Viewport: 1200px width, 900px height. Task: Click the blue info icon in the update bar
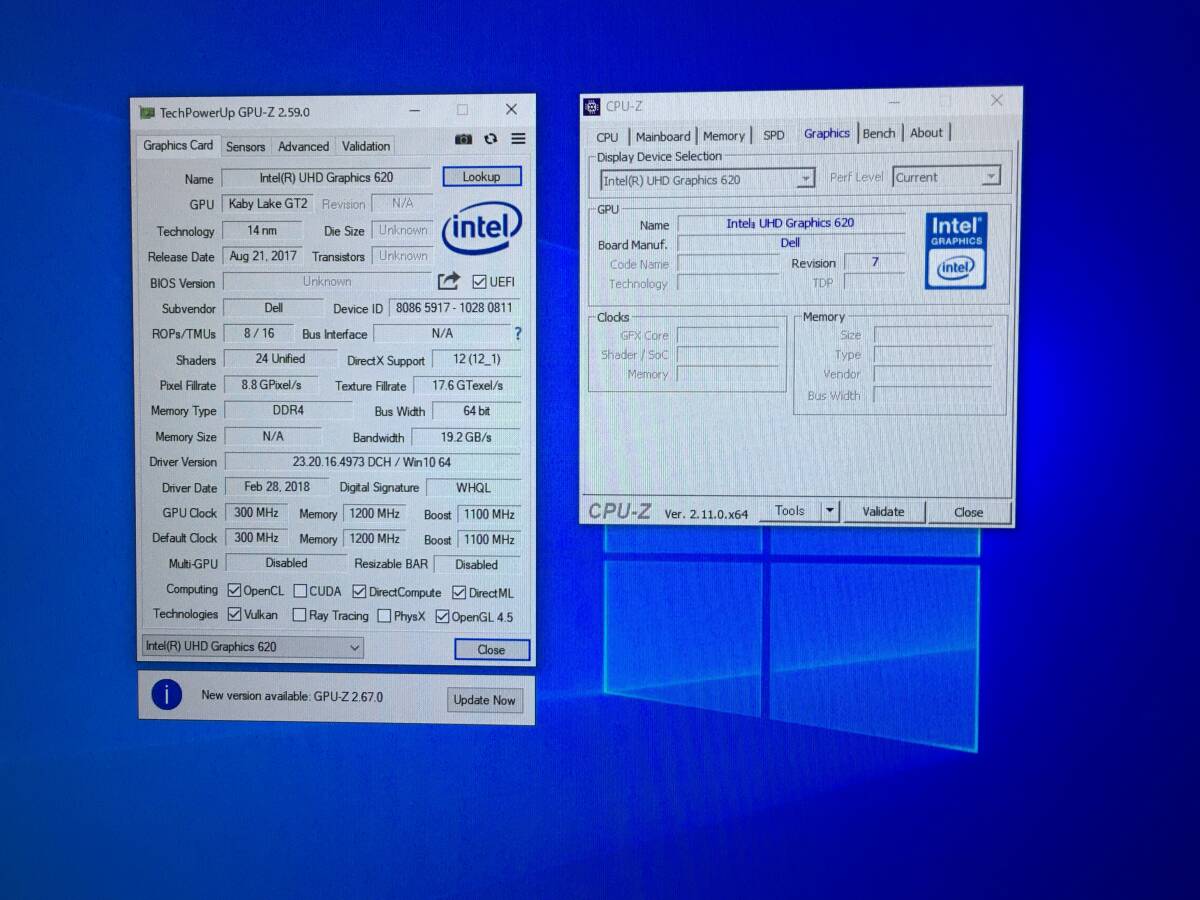click(166, 694)
